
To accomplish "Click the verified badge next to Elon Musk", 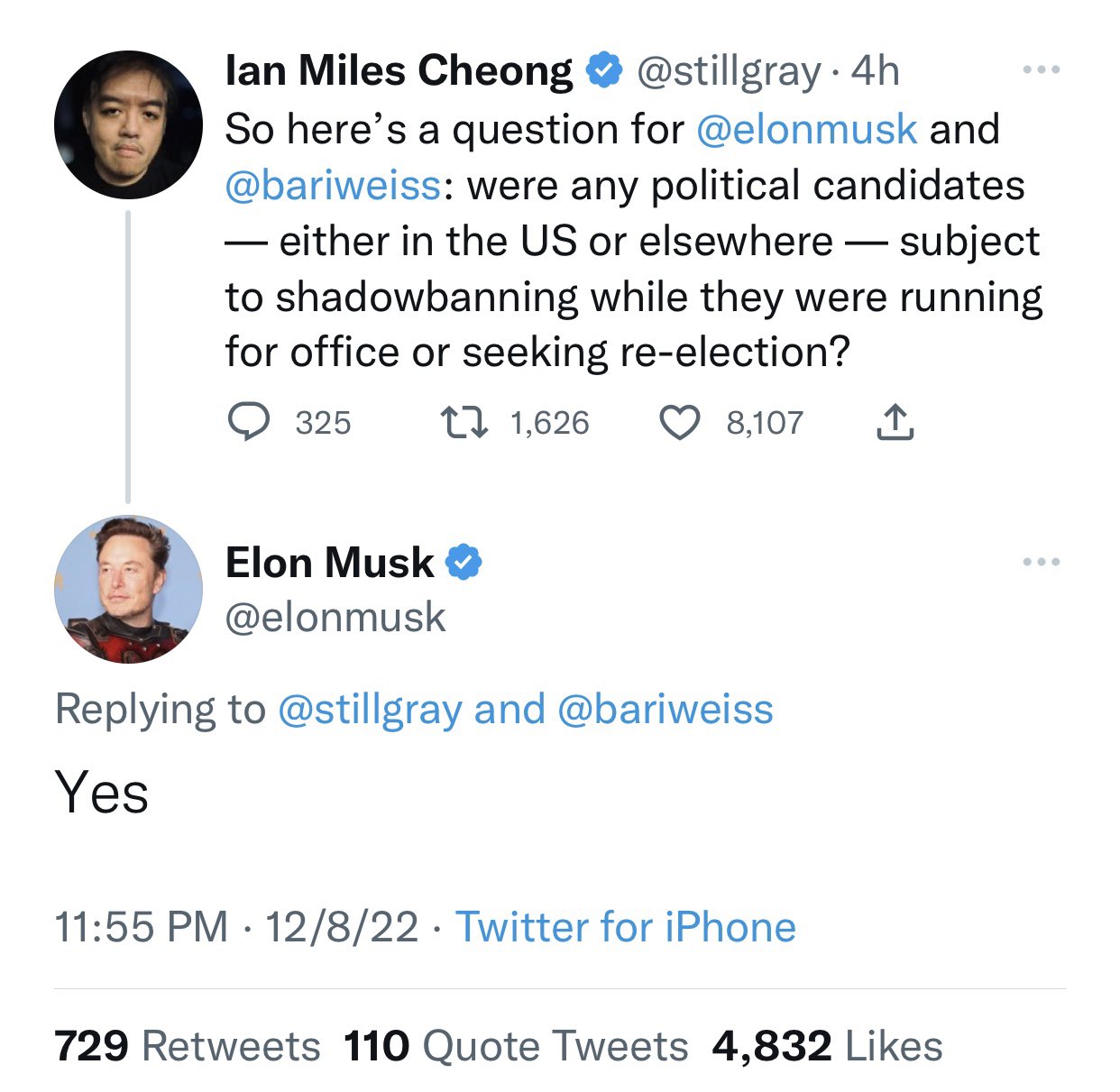I will 464,562.
